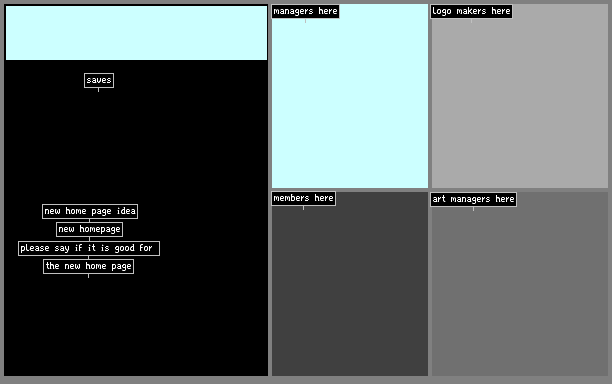Select the "art managers here" label

[x=473, y=199]
